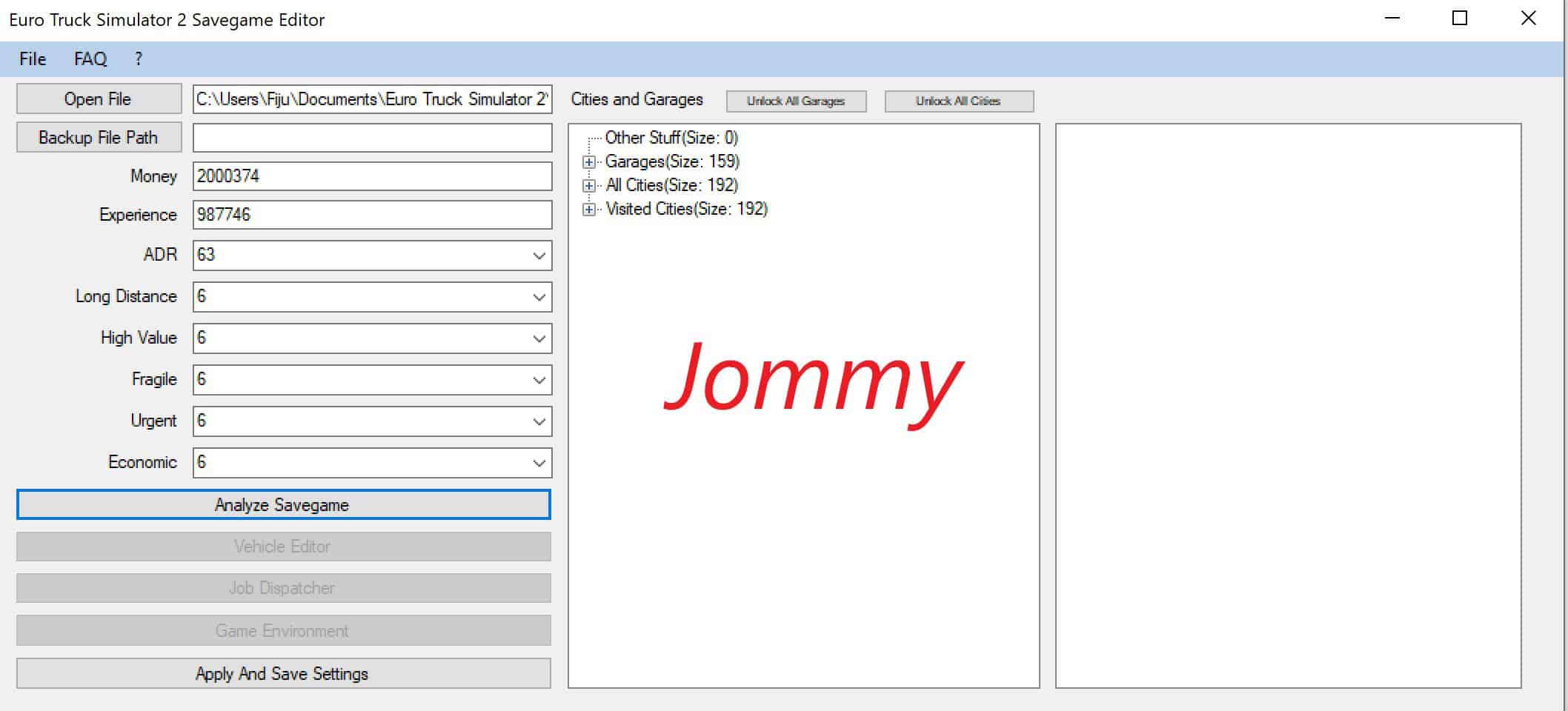Expand the Visited Cities tree node

pyautogui.click(x=589, y=210)
